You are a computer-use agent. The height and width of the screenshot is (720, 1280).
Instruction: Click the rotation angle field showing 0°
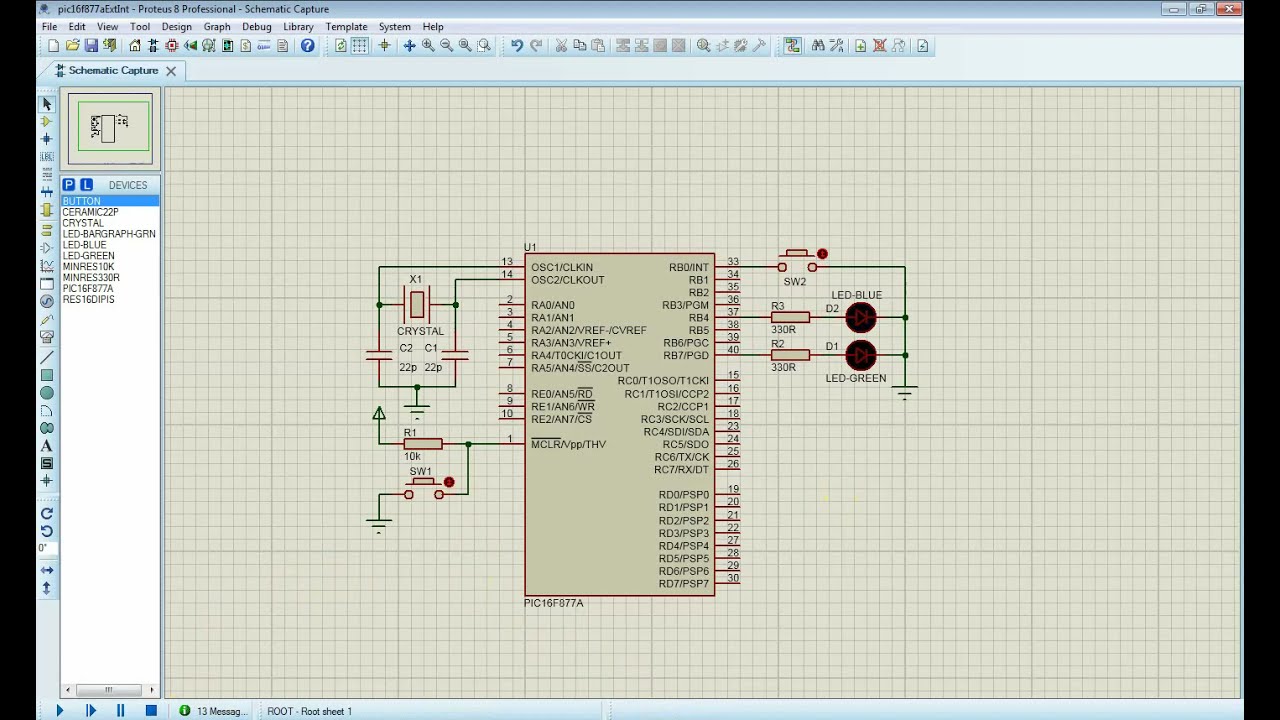(x=46, y=548)
